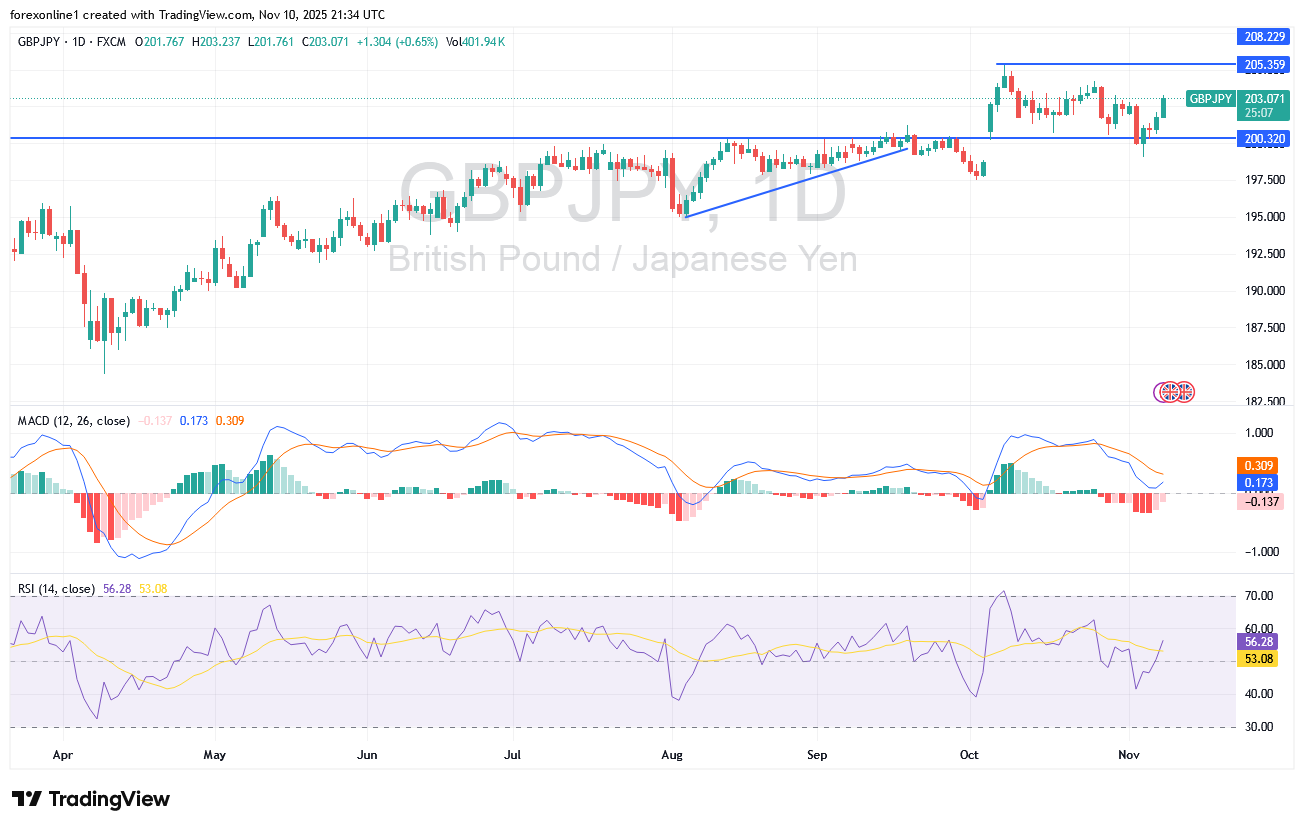Screen dimensions: 1304x829
Task: Click the current price 203.071 label
Action: click(x=1265, y=98)
